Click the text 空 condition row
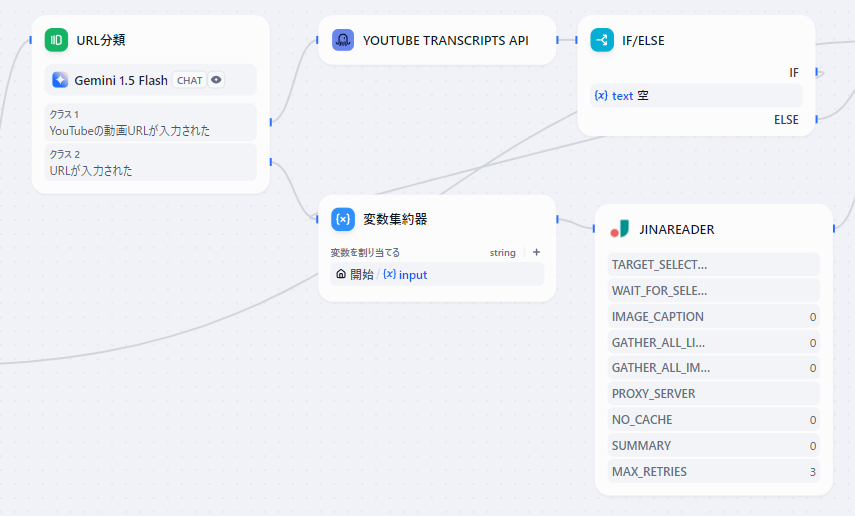 (x=696, y=96)
